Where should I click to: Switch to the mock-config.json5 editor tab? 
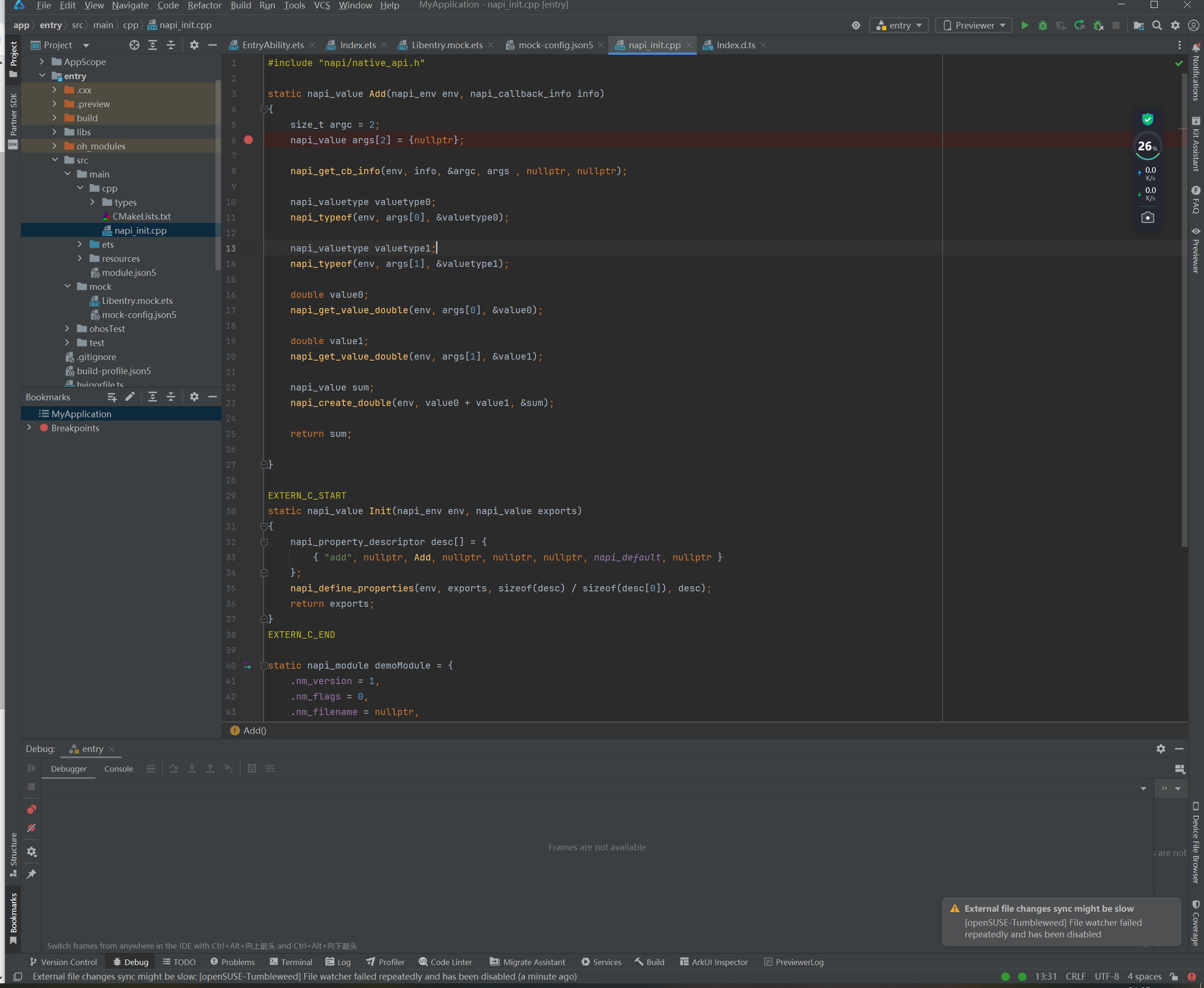(x=555, y=45)
